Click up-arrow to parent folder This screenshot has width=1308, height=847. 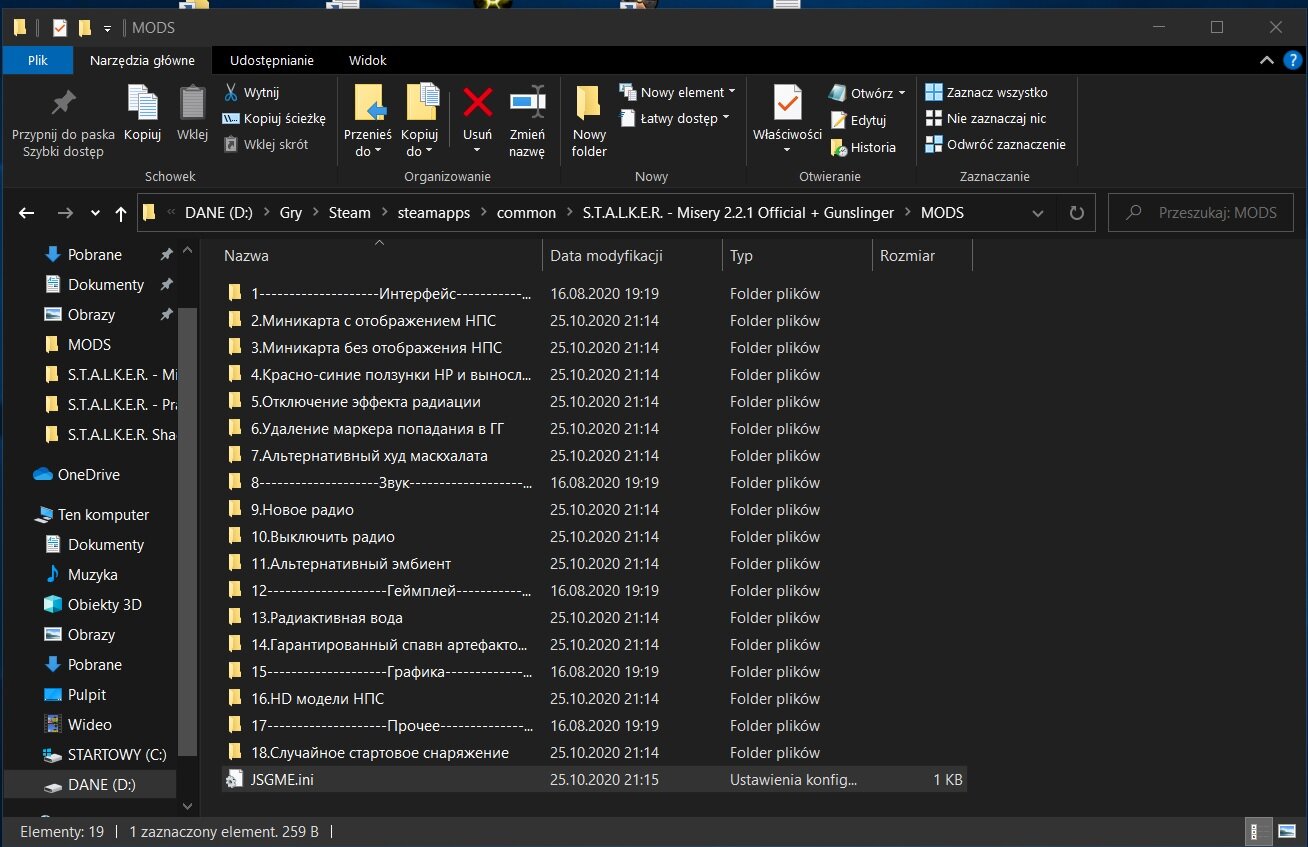point(121,213)
